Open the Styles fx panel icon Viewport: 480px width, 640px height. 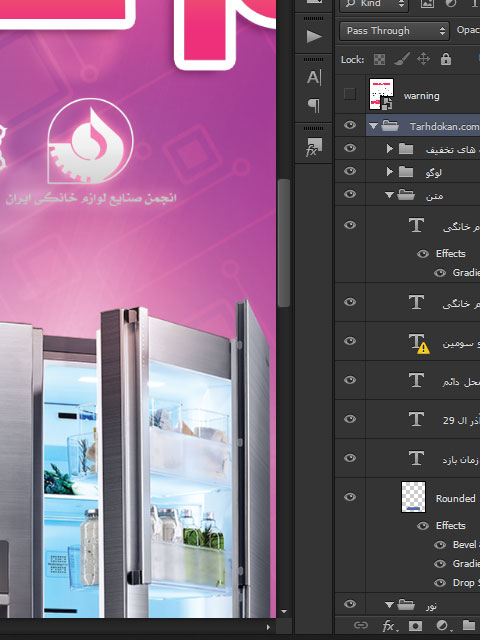point(314,147)
